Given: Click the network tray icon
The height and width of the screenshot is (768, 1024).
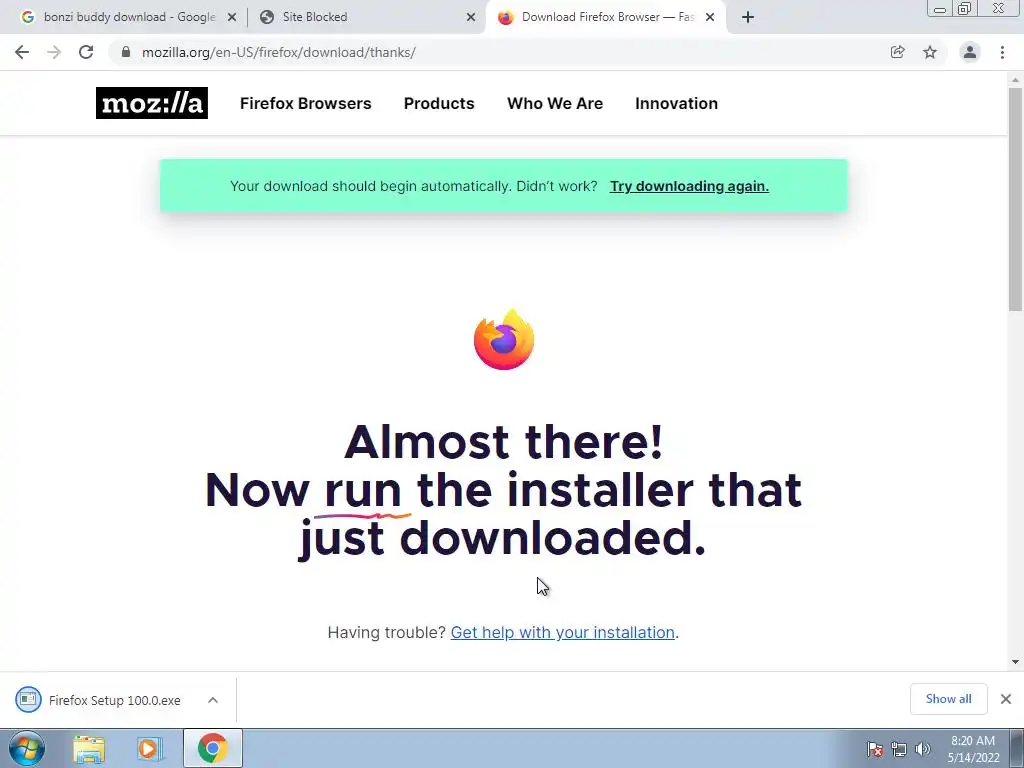Looking at the screenshot, I should pos(899,749).
